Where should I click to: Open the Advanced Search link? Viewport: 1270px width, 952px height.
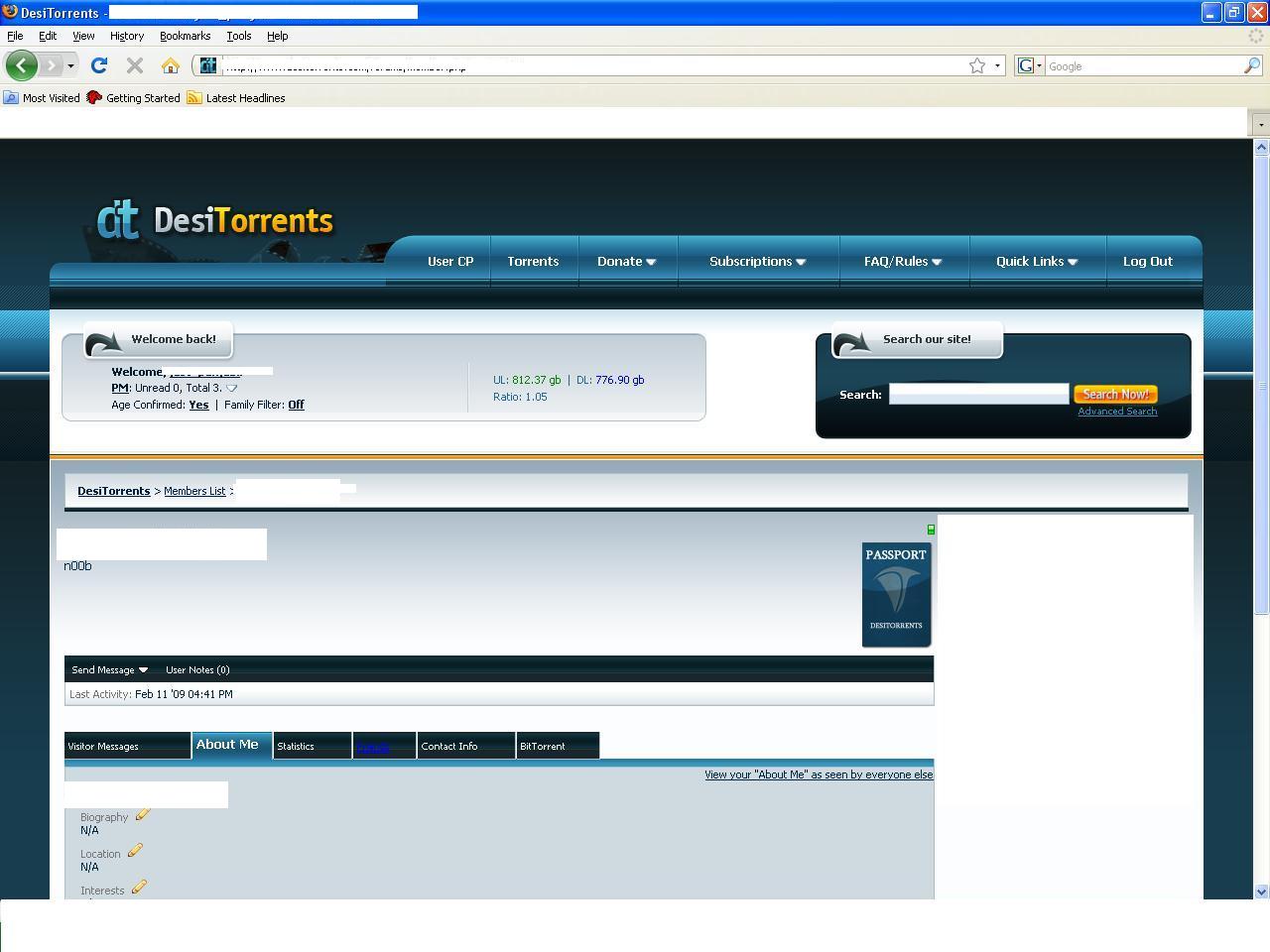[x=1117, y=412]
